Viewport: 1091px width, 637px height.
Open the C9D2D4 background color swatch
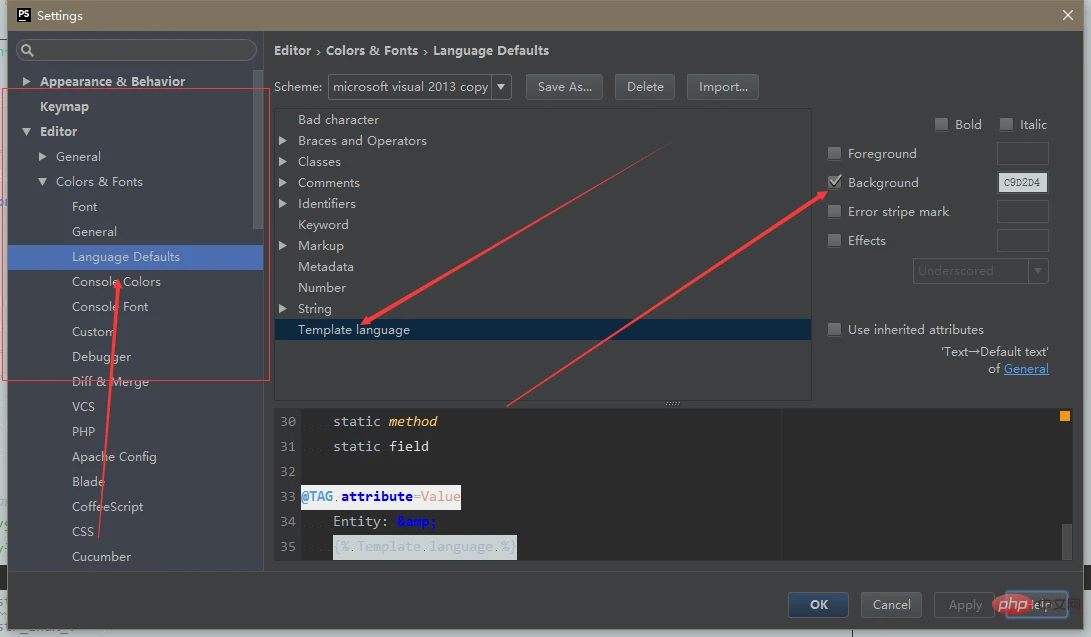[x=1022, y=182]
